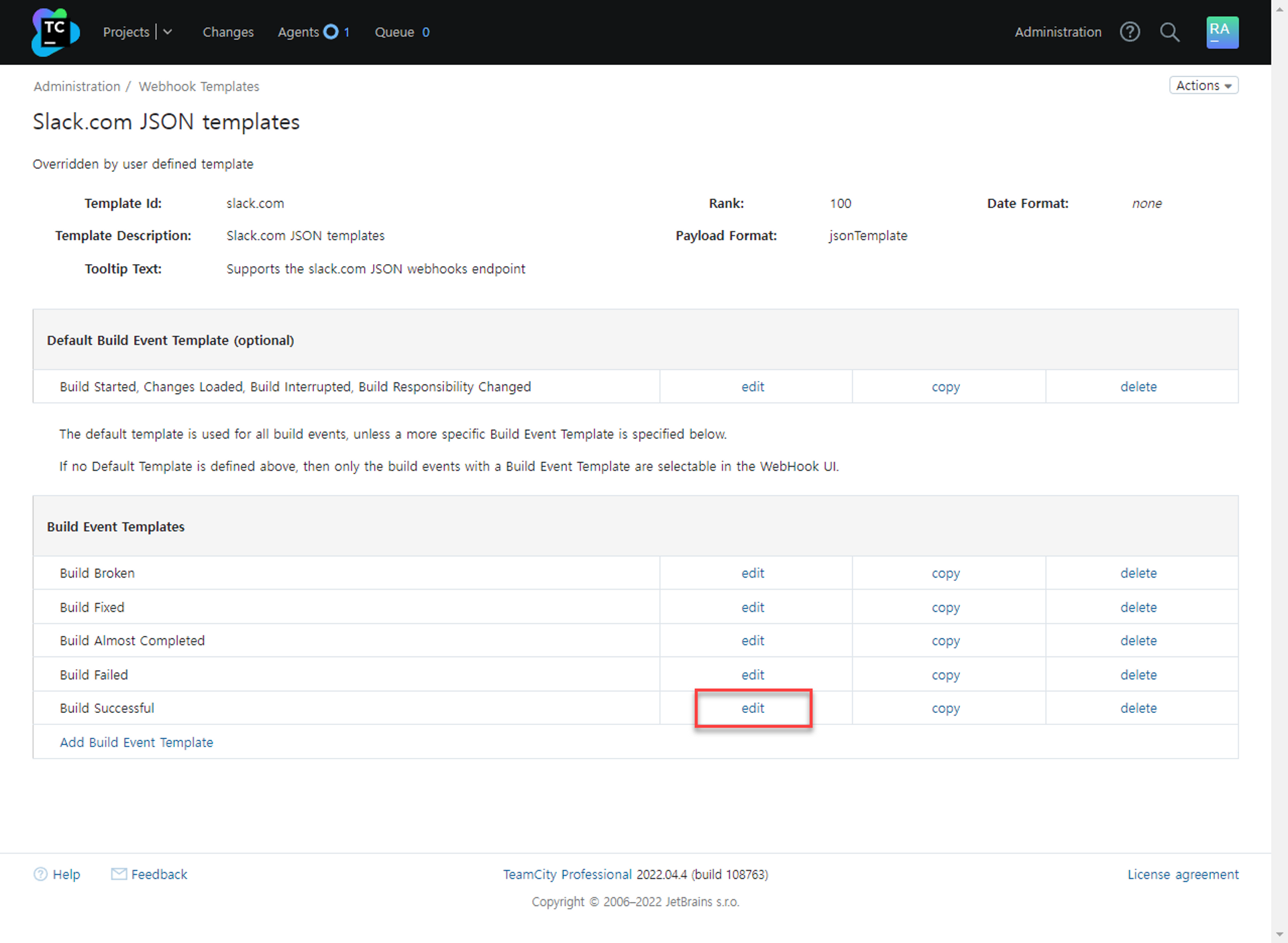The width and height of the screenshot is (1288, 943).
Task: Click the Administration breadcrumb link
Action: coord(77,87)
